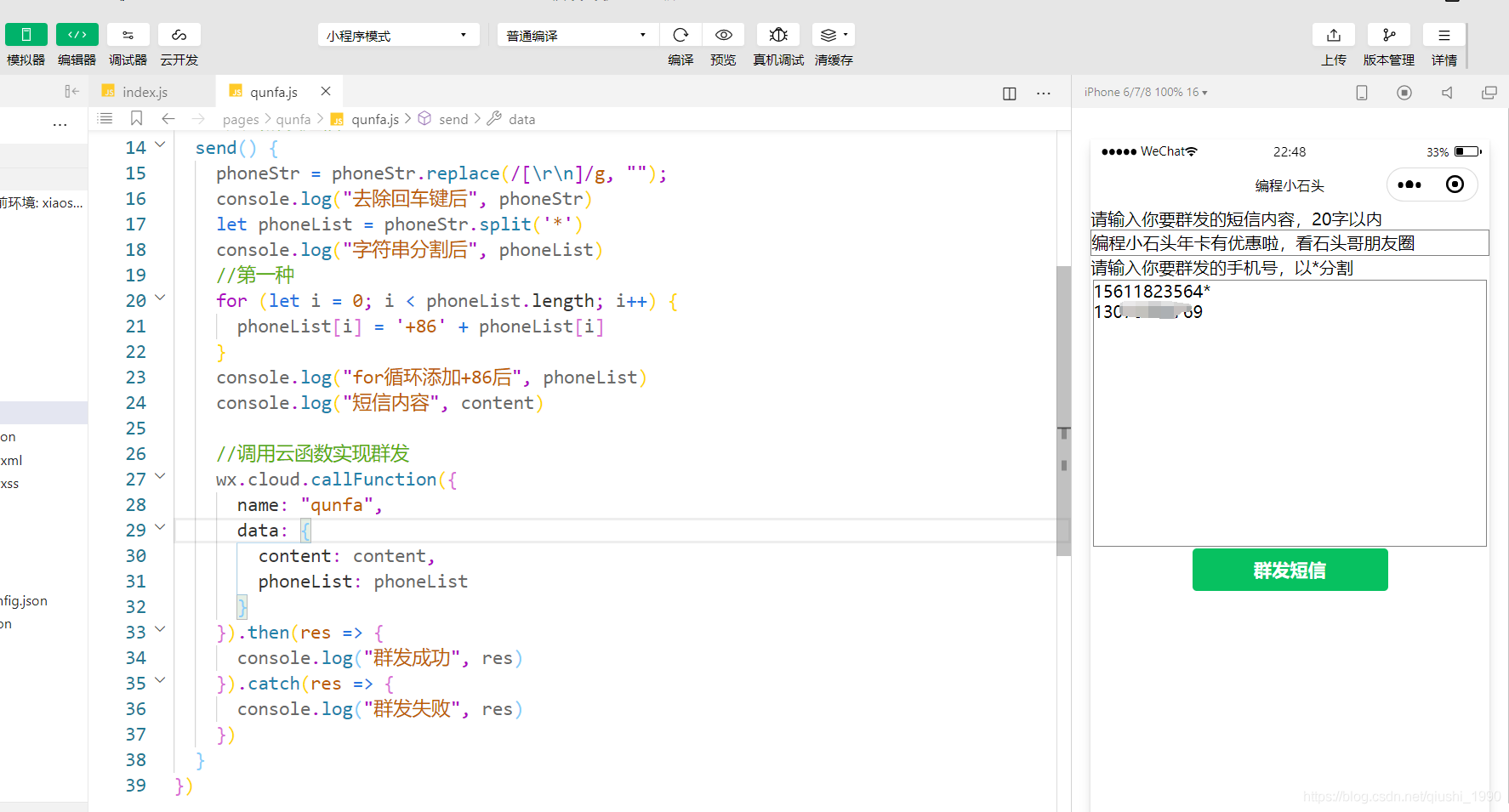Collapse the data object fold at line 29
This screenshot has height=812, width=1509.
pyautogui.click(x=160, y=528)
